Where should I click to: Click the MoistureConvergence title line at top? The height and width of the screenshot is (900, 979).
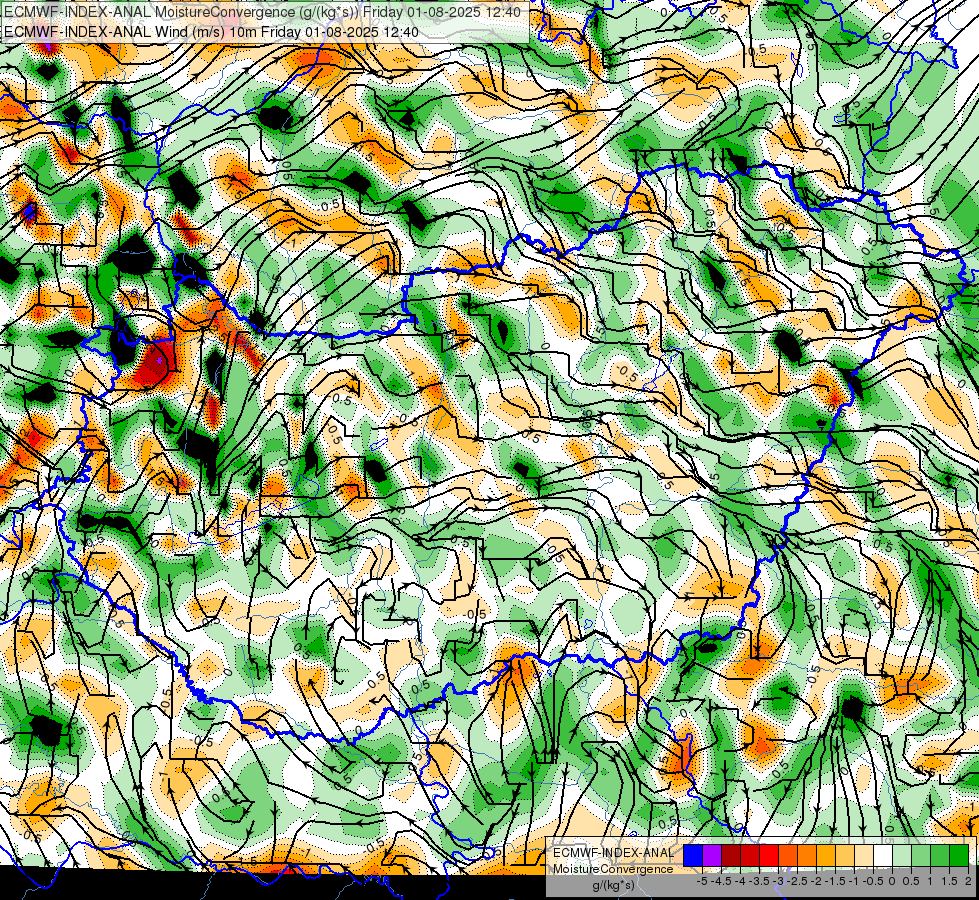coord(262,11)
